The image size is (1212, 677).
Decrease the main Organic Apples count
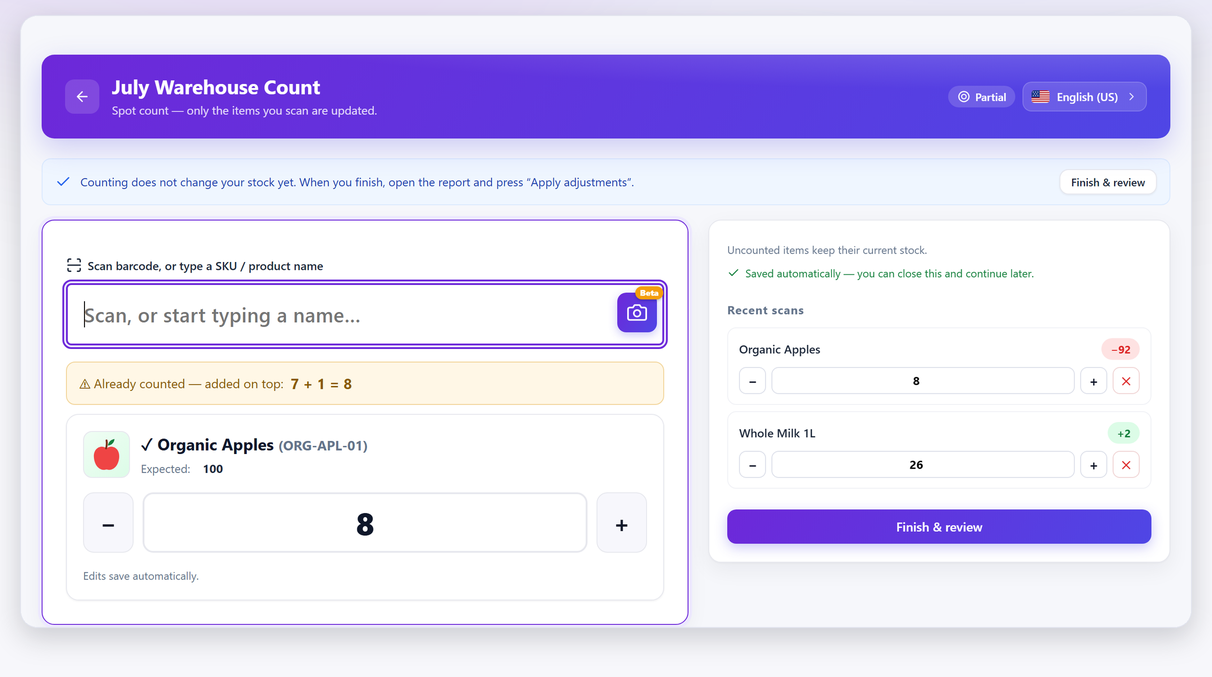[x=108, y=523]
